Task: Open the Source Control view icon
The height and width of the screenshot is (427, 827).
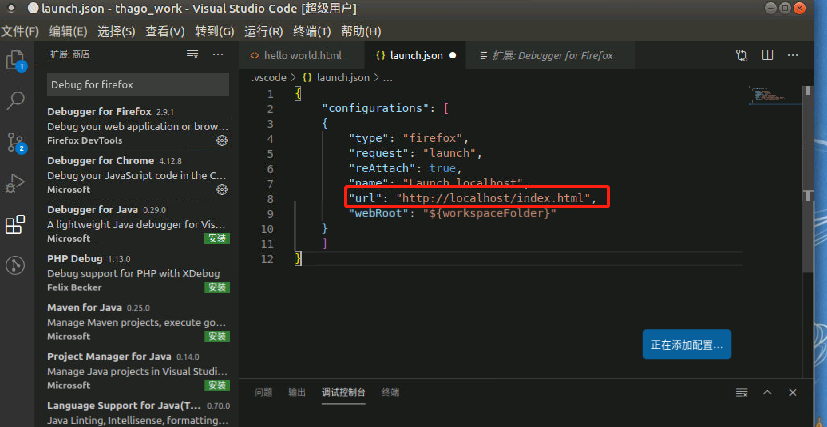Action: [15, 142]
